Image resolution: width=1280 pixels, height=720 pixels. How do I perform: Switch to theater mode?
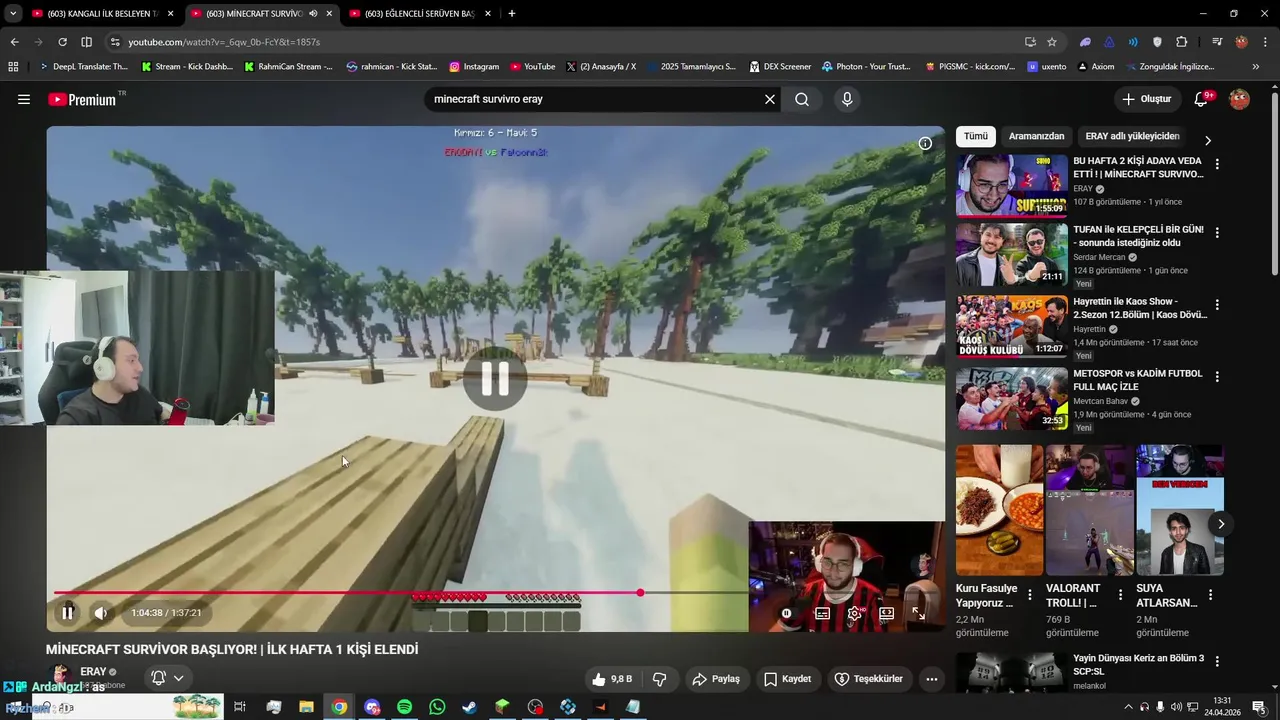tap(886, 613)
